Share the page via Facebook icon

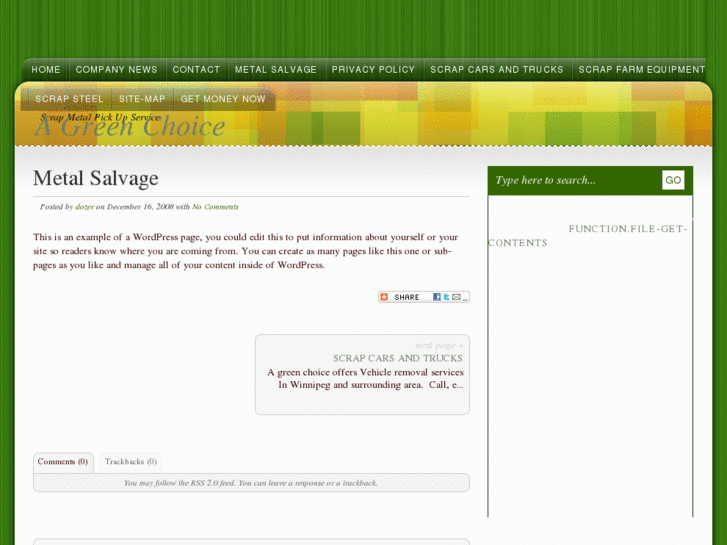(437, 297)
